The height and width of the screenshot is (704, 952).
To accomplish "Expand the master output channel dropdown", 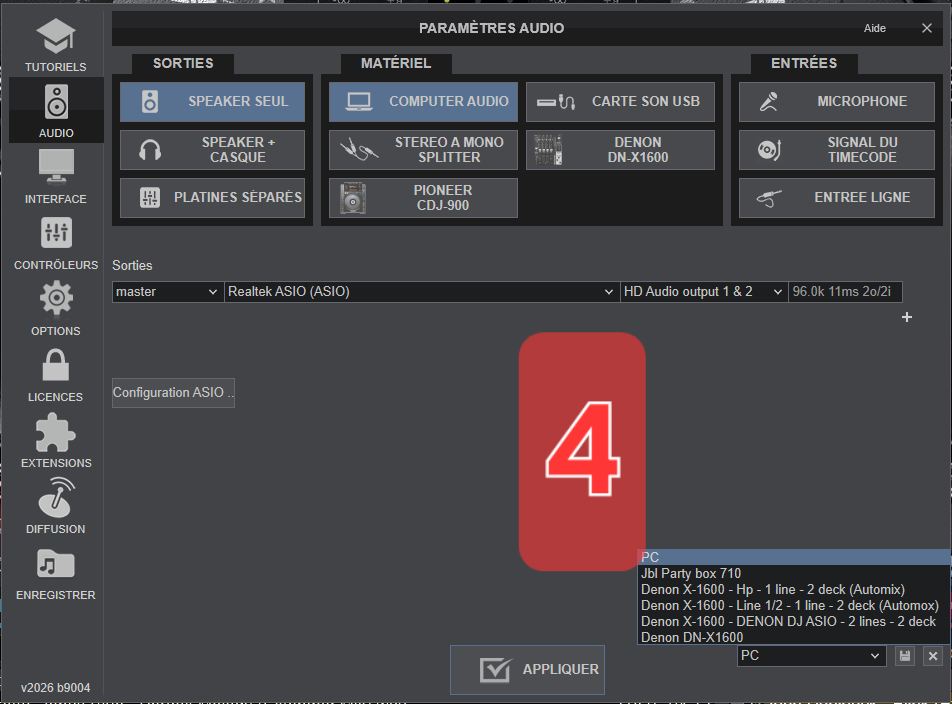I will pos(167,292).
